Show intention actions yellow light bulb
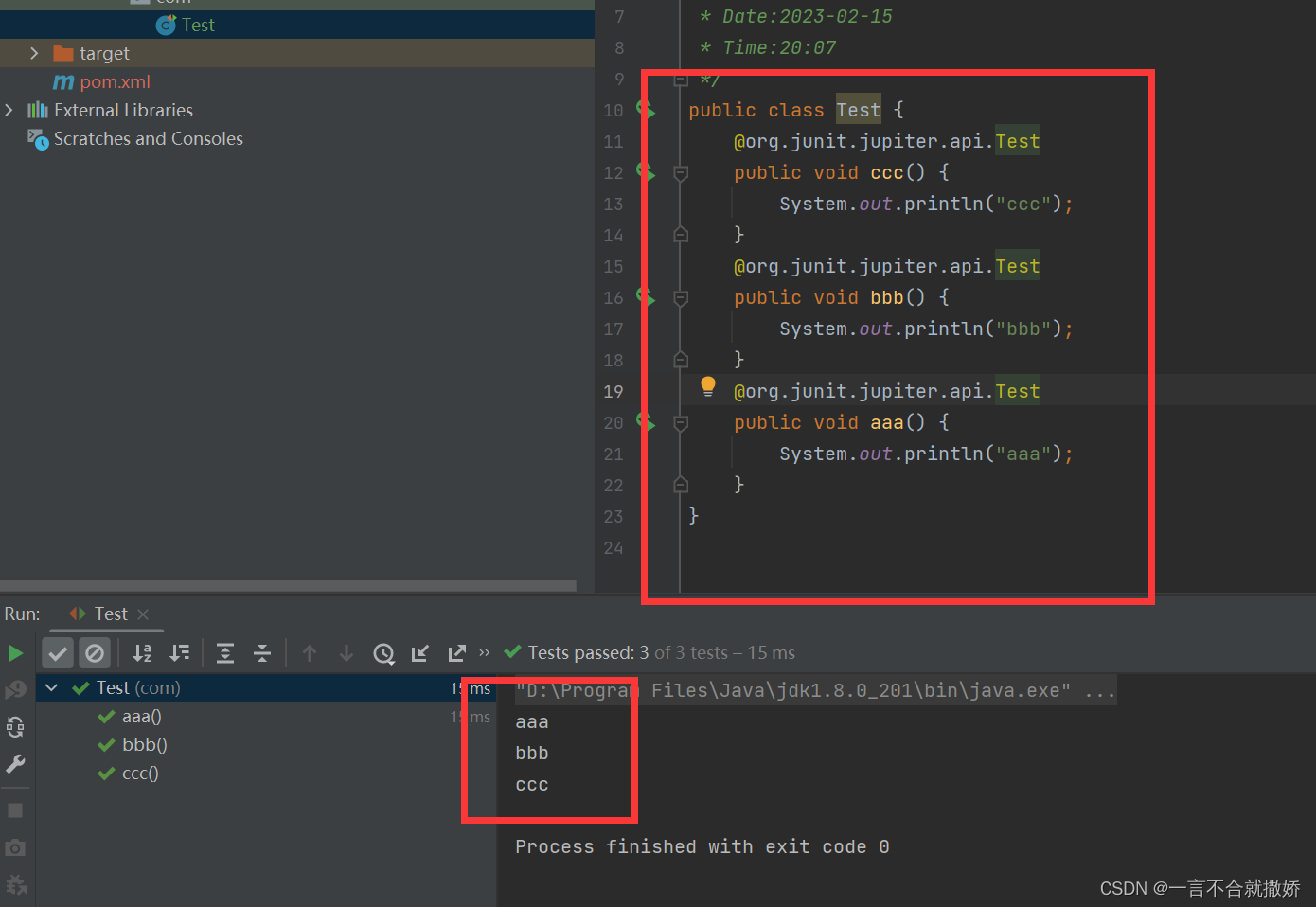This screenshot has height=907, width=1316. 707,385
